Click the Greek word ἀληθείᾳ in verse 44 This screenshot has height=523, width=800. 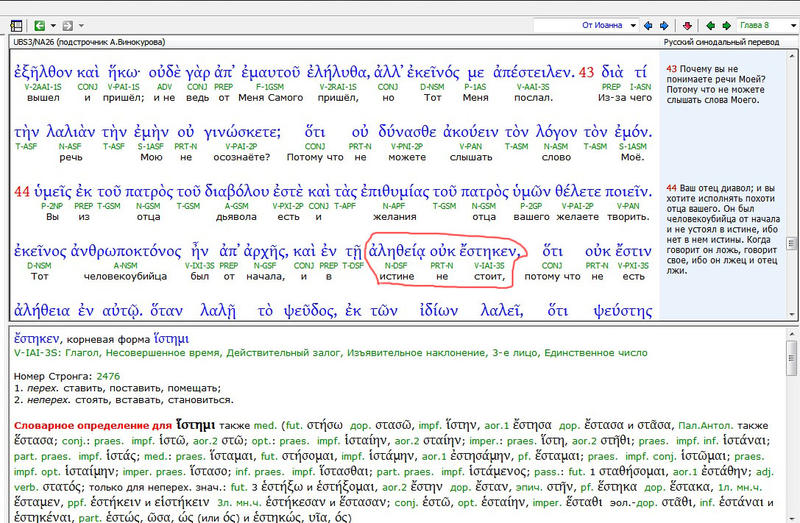point(397,252)
